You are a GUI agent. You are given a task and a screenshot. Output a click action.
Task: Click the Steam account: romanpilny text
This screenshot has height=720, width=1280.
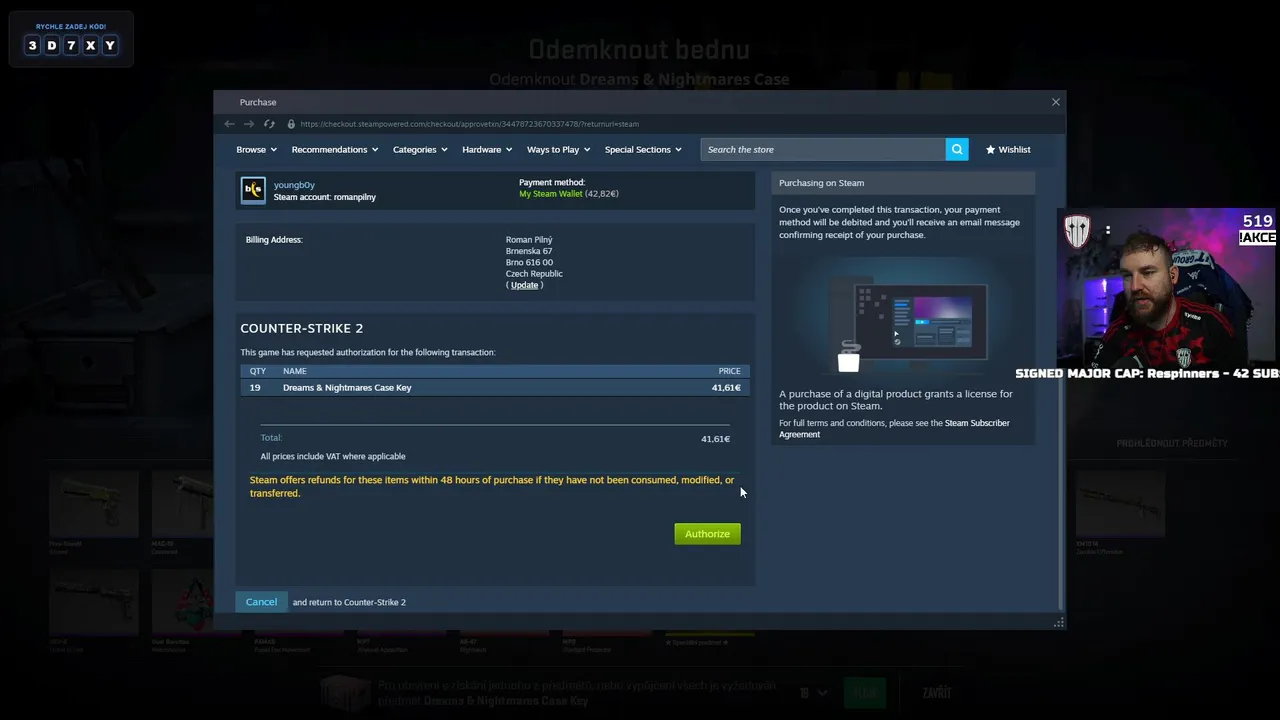coord(325,197)
